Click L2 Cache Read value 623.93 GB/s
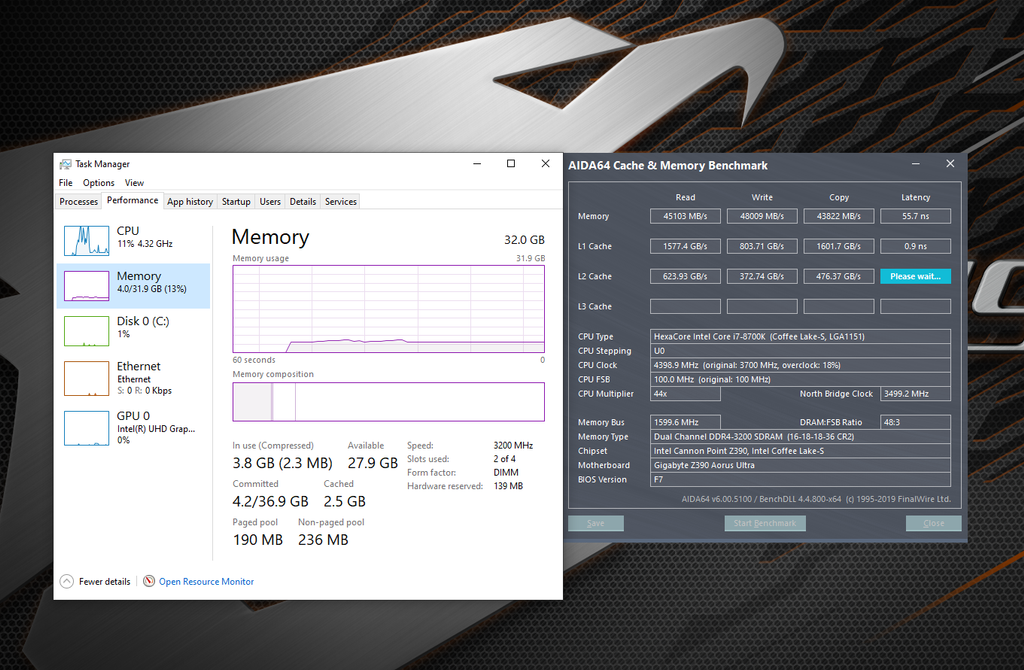This screenshot has width=1024, height=670. tap(685, 276)
